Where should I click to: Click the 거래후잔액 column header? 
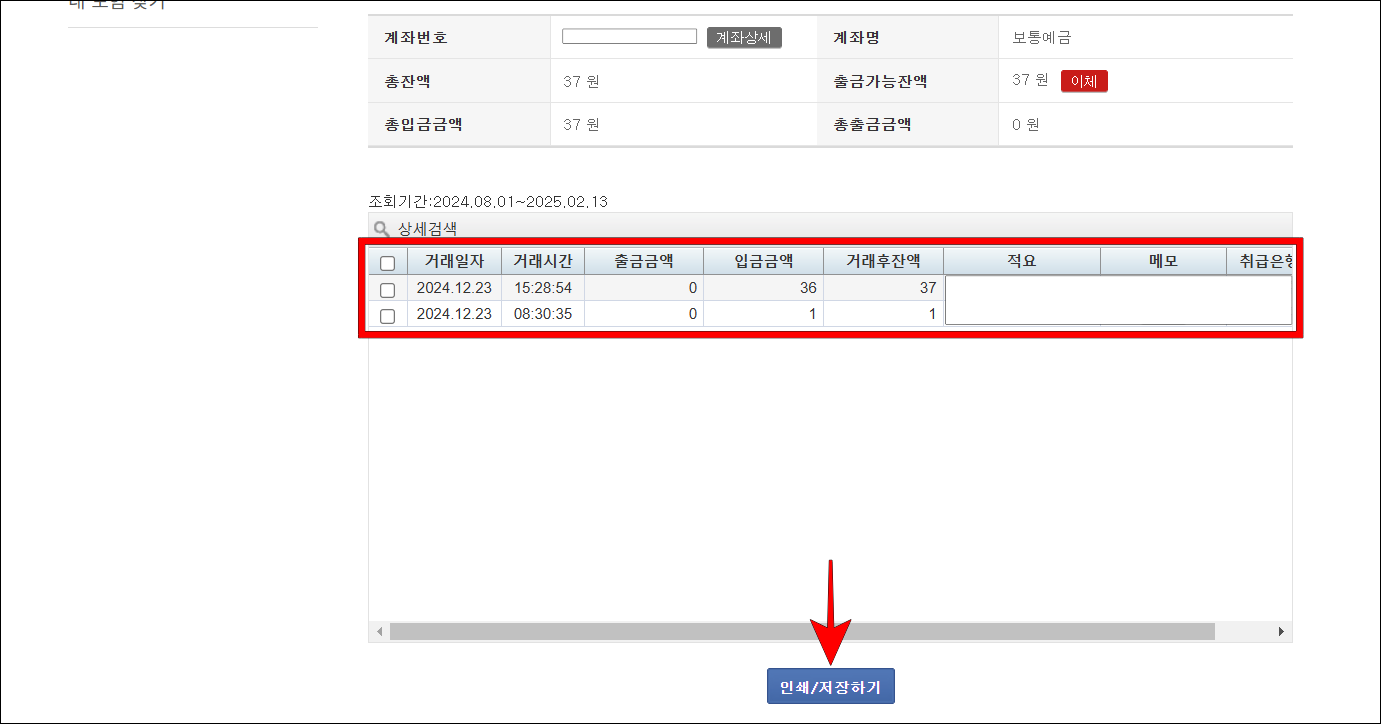point(882,260)
